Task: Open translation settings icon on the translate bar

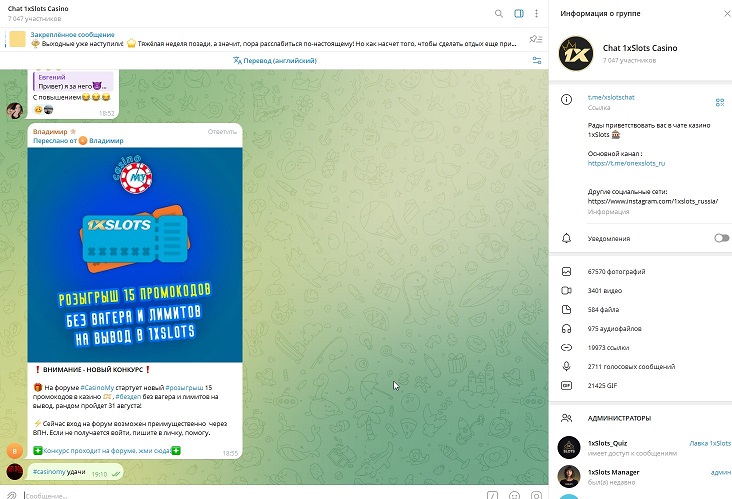Action: [537, 60]
